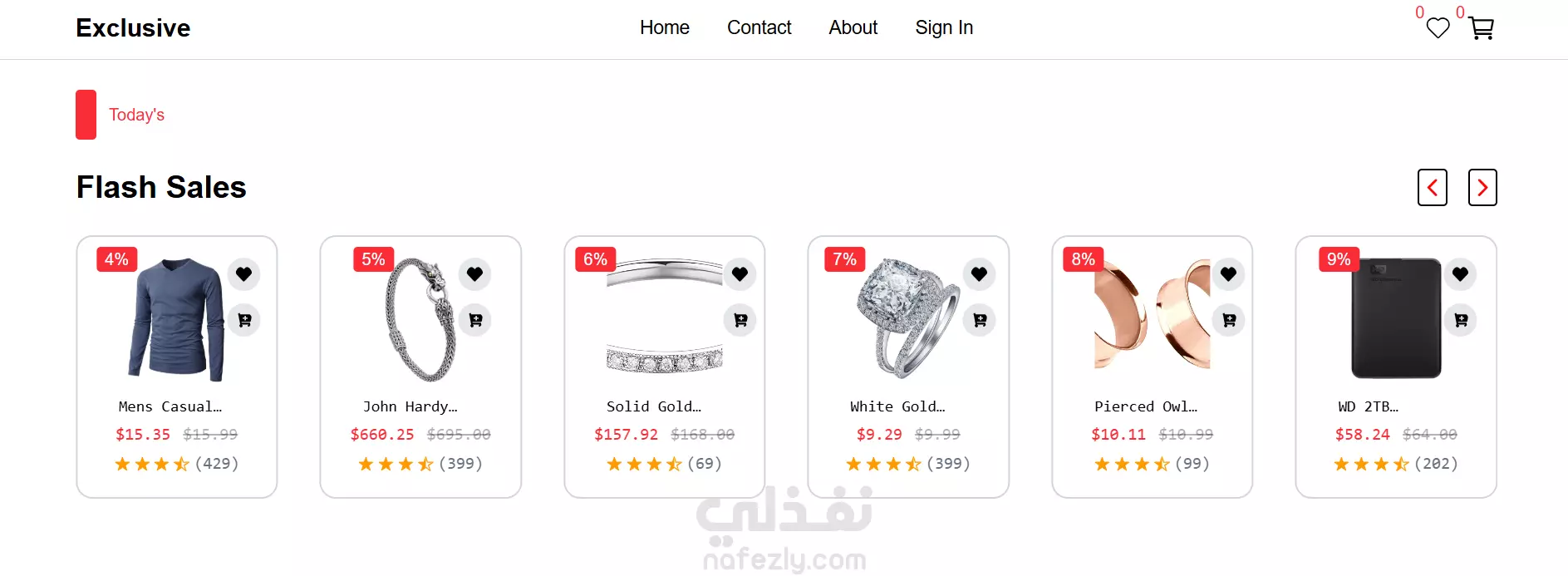Favorite the Solid Gold ring product

740,273
